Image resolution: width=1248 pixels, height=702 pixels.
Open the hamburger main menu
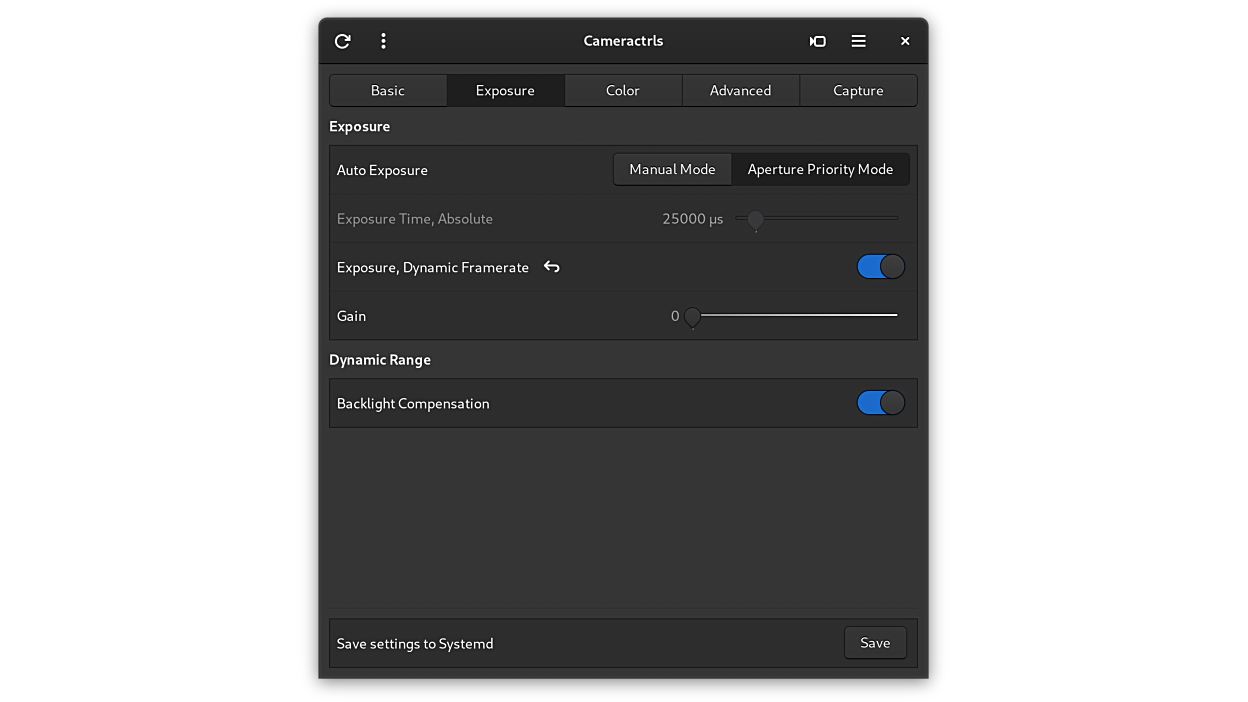858,41
